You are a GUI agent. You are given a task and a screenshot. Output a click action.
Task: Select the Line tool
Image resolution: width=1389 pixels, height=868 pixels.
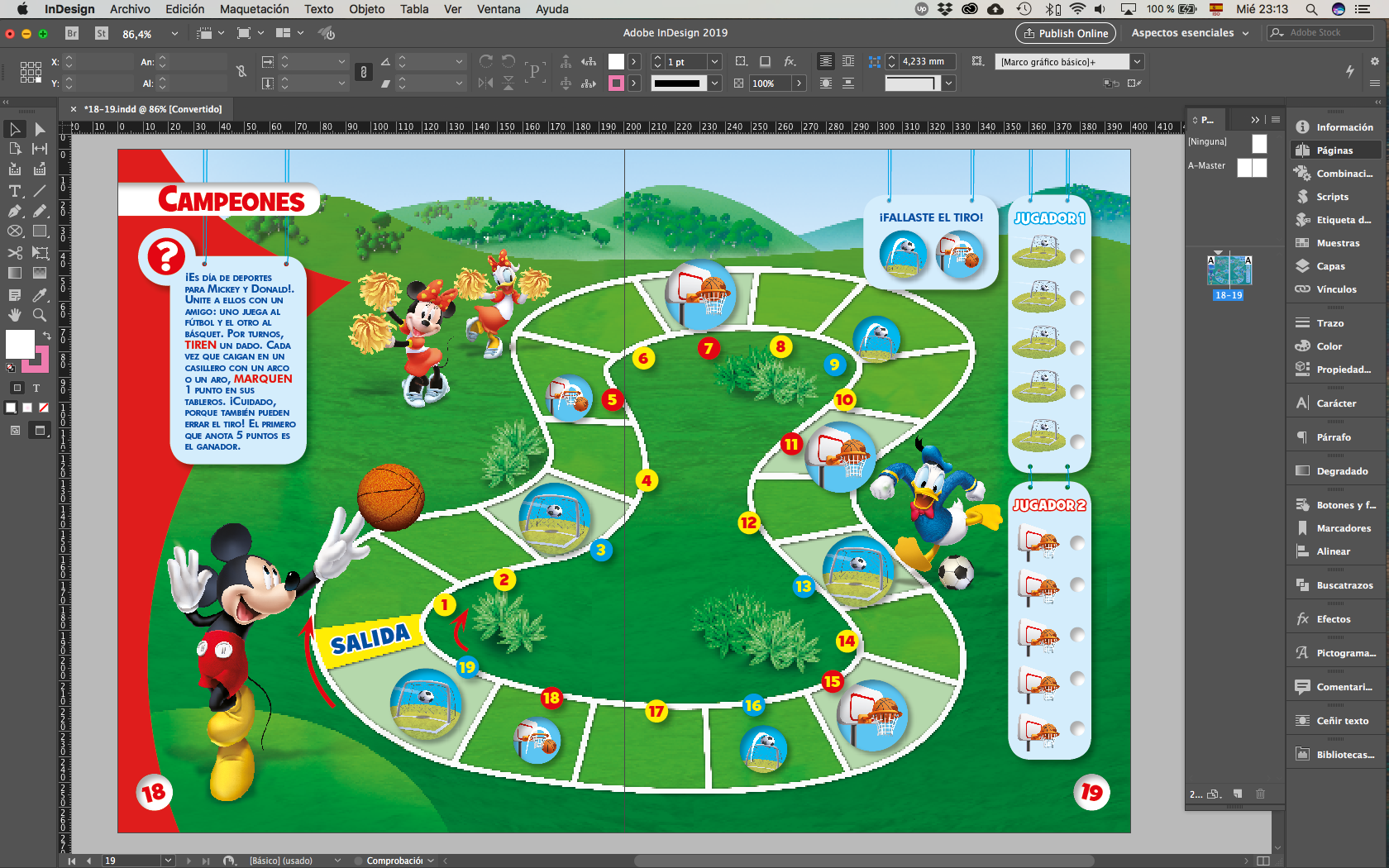point(40,191)
